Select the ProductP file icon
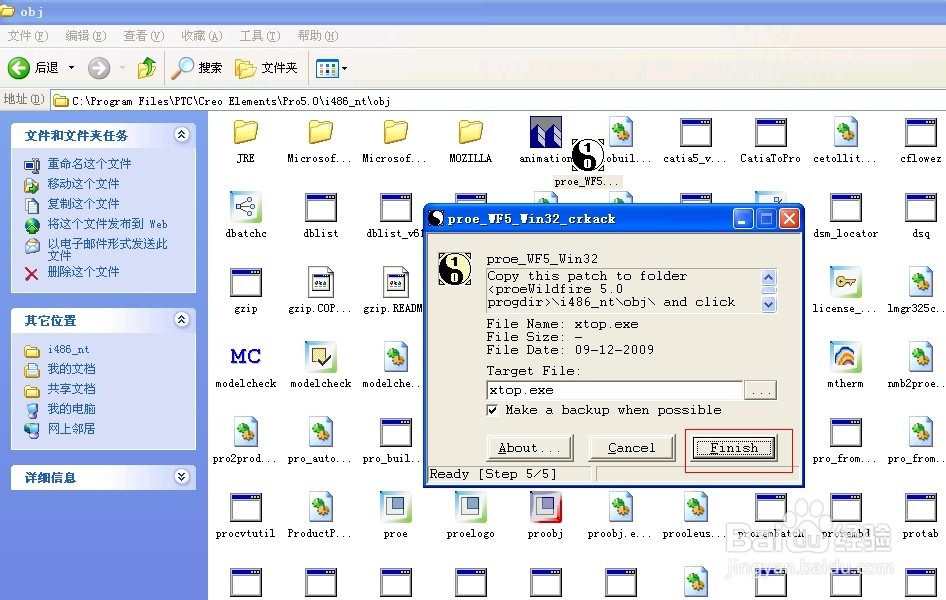 tap(320, 507)
